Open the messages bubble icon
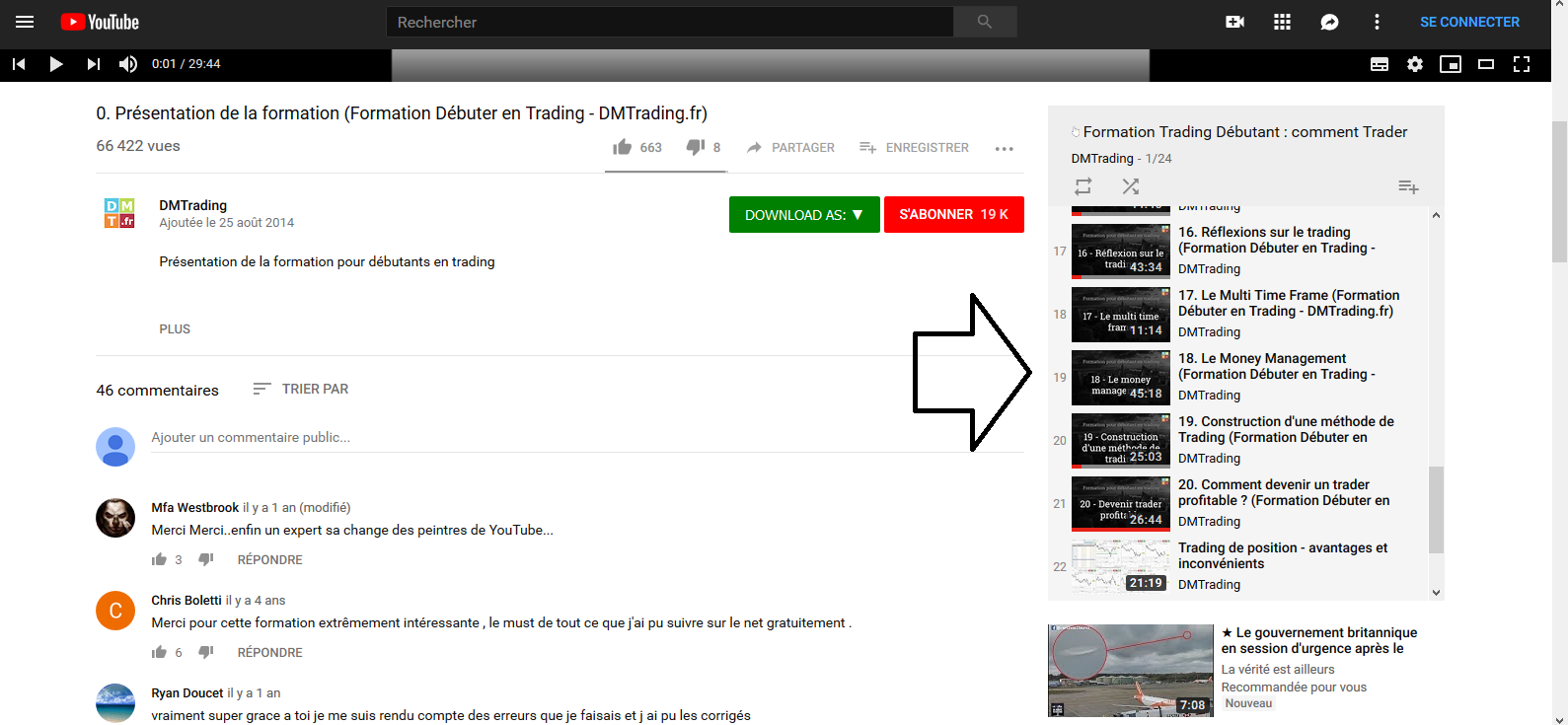The image size is (1568, 725). pyautogui.click(x=1329, y=22)
